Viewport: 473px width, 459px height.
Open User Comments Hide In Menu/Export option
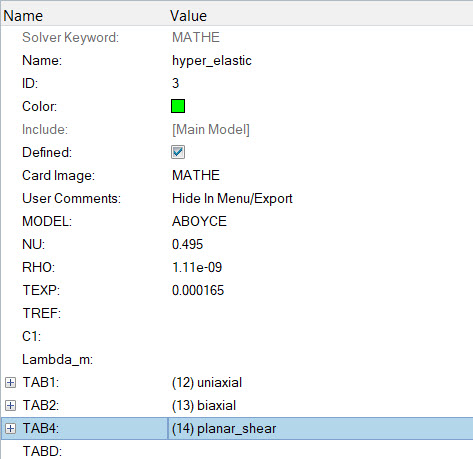(320, 198)
